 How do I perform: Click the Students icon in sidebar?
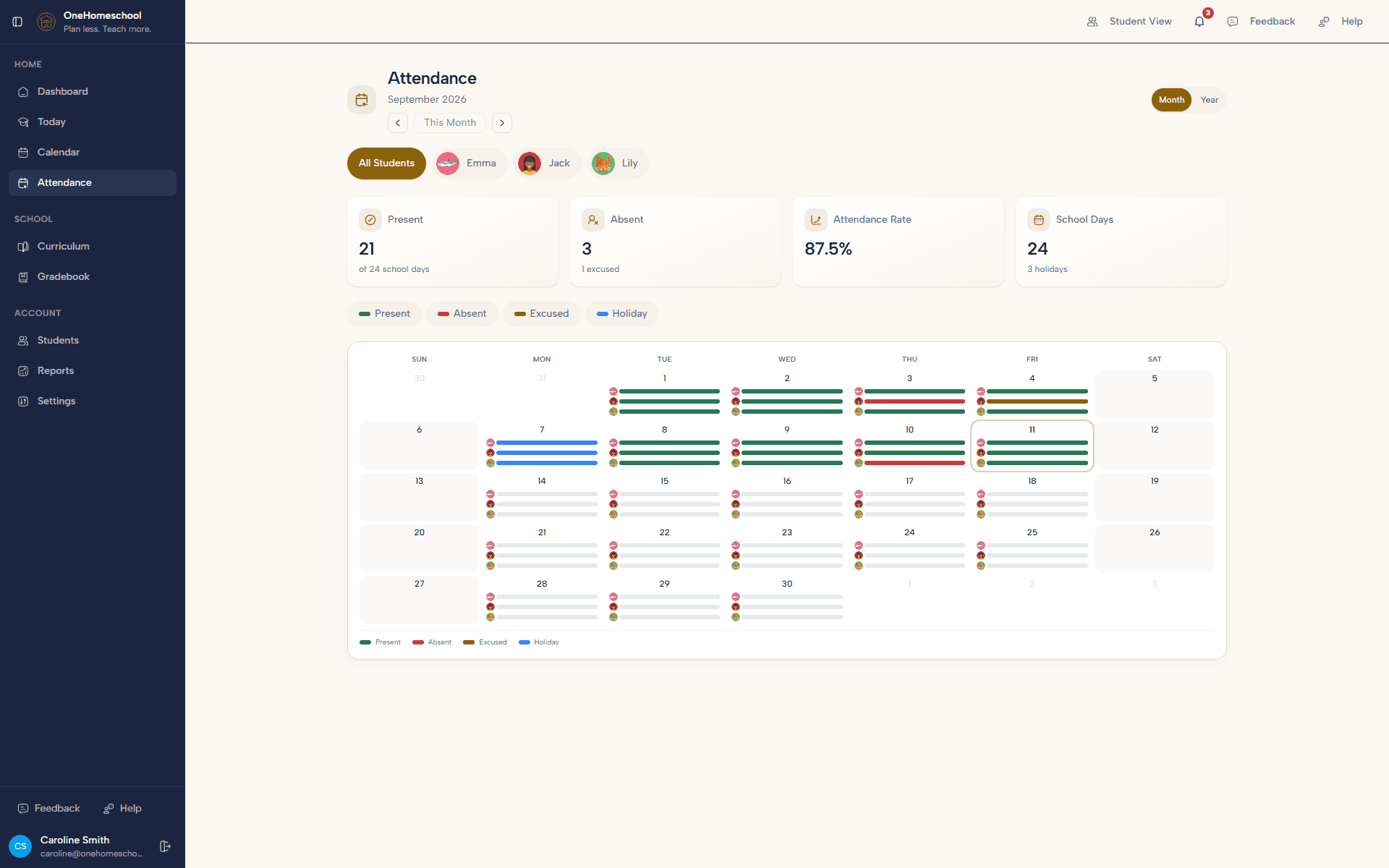click(x=23, y=341)
